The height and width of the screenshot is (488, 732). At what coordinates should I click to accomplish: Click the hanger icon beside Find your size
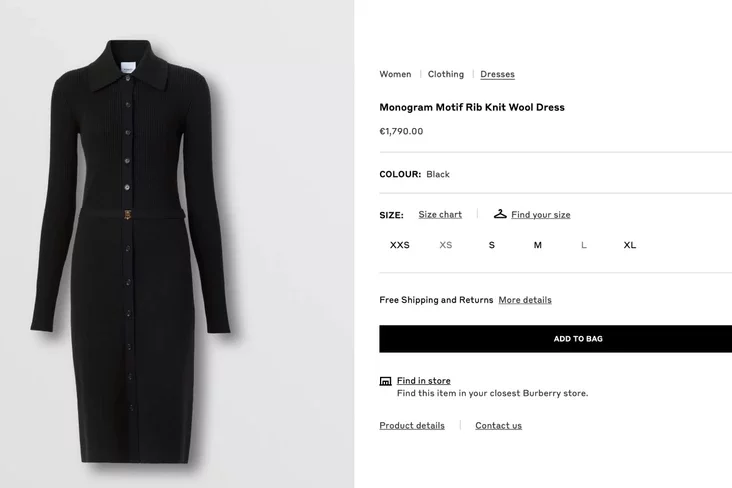(x=500, y=214)
